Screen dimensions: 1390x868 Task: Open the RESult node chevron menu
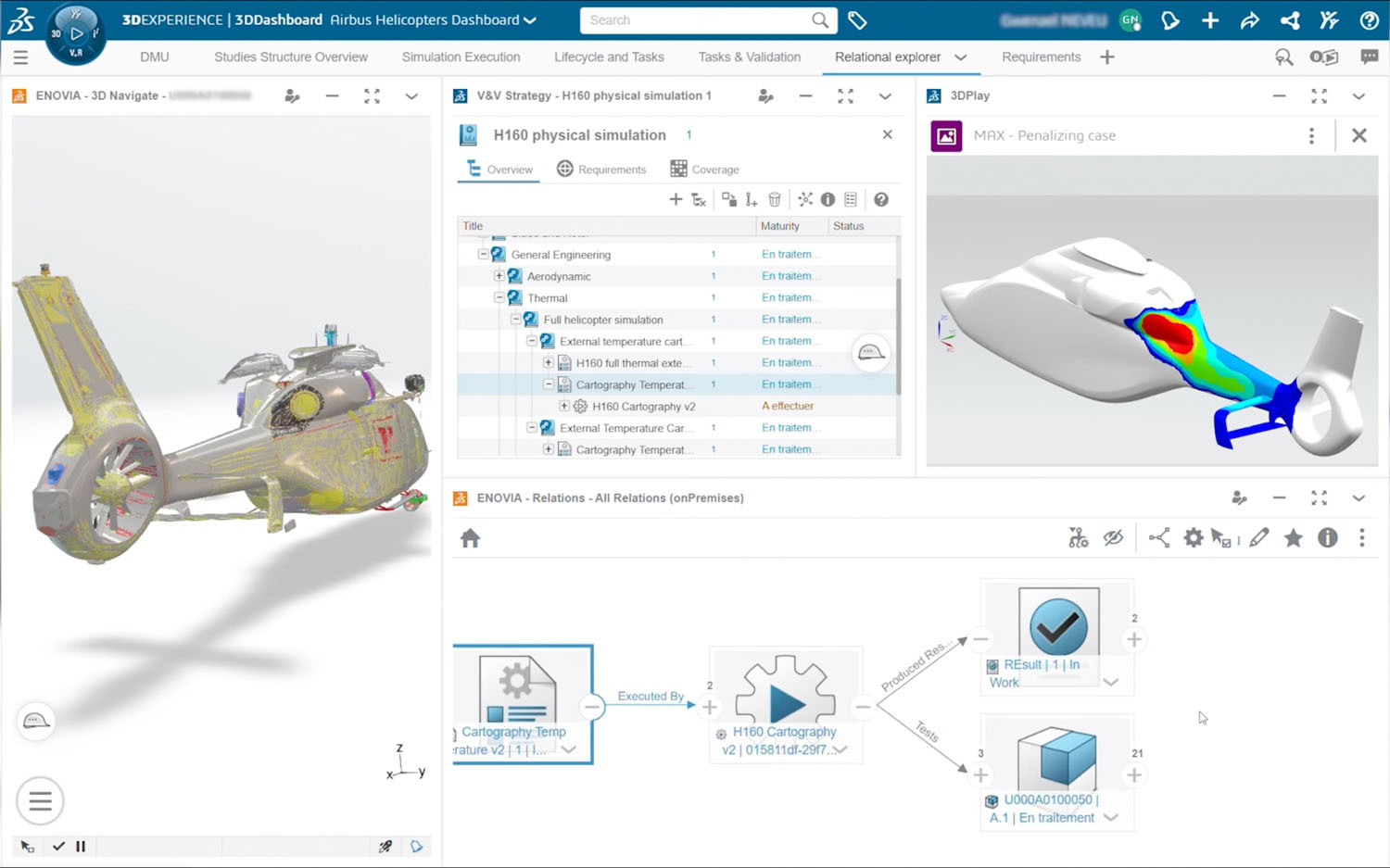click(x=1111, y=683)
